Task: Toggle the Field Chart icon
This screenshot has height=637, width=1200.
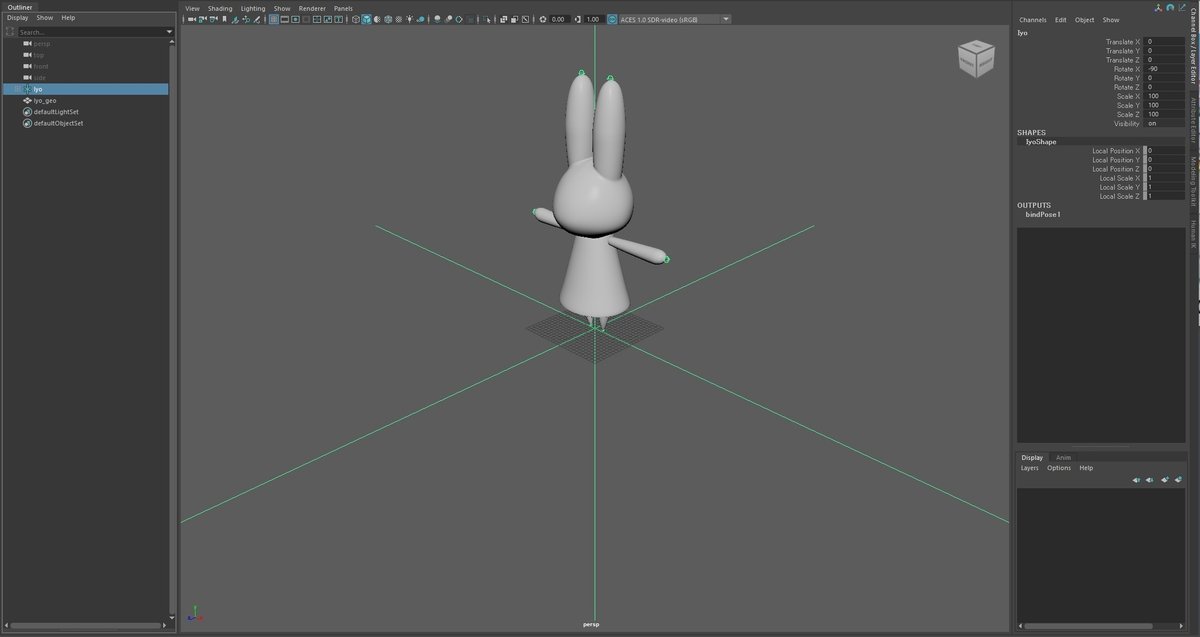Action: tap(317, 19)
